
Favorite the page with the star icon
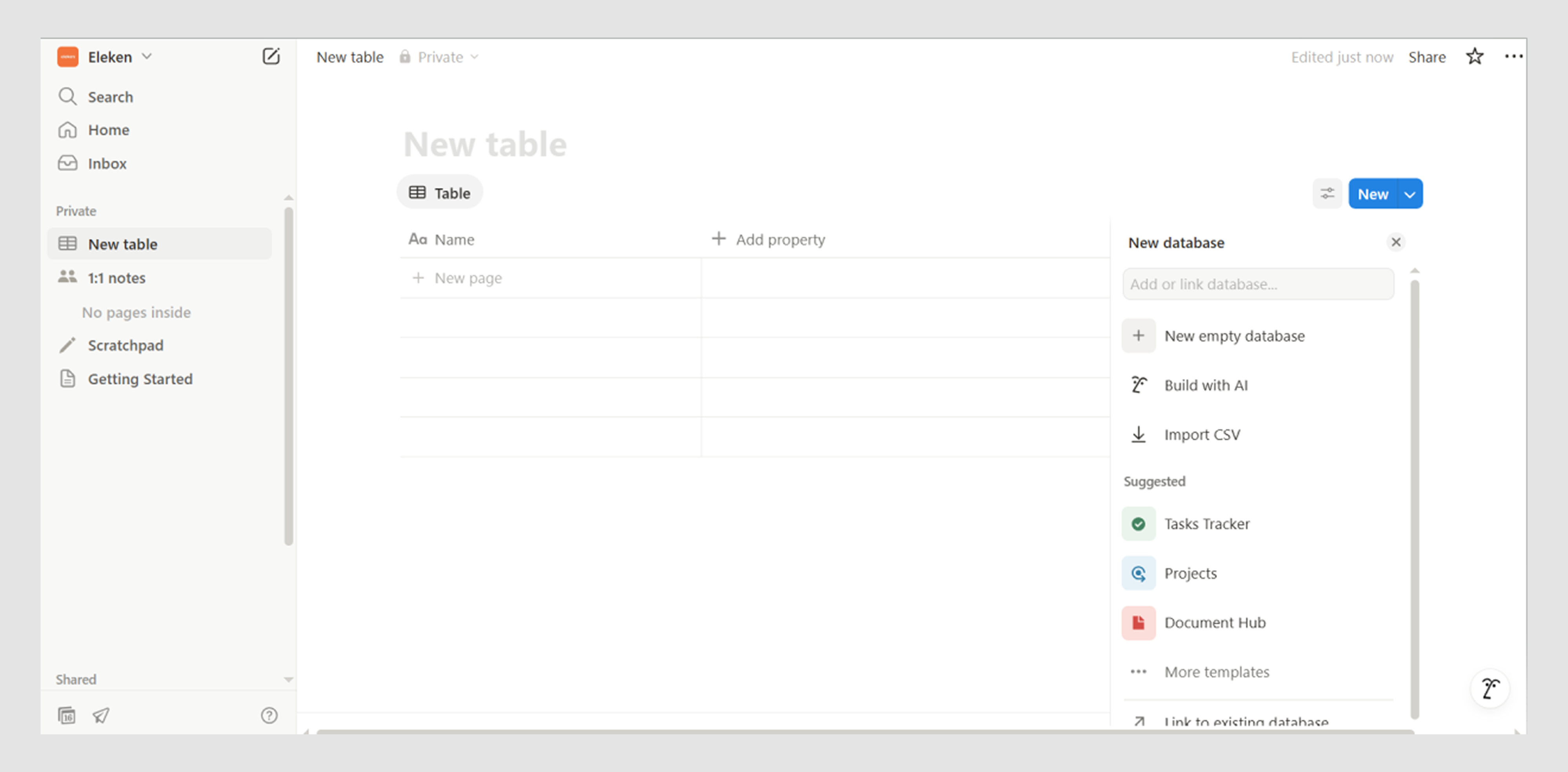(1474, 56)
